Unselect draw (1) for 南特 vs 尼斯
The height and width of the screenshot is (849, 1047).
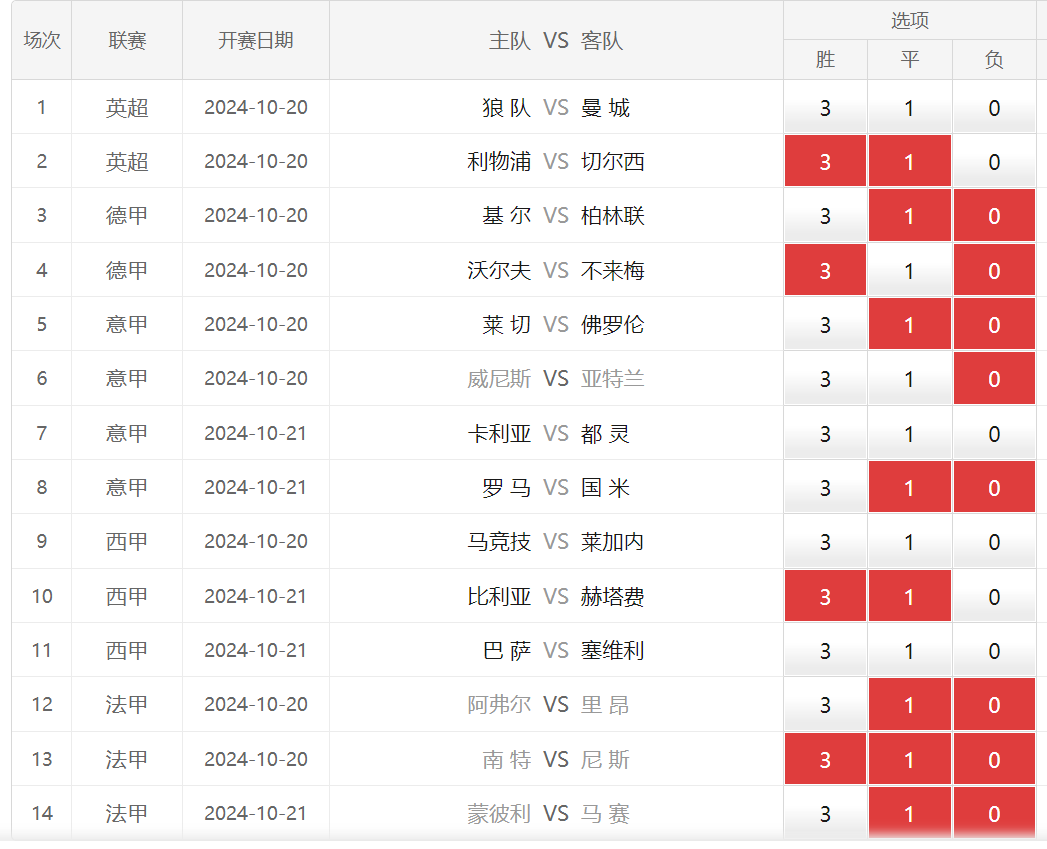point(909,759)
